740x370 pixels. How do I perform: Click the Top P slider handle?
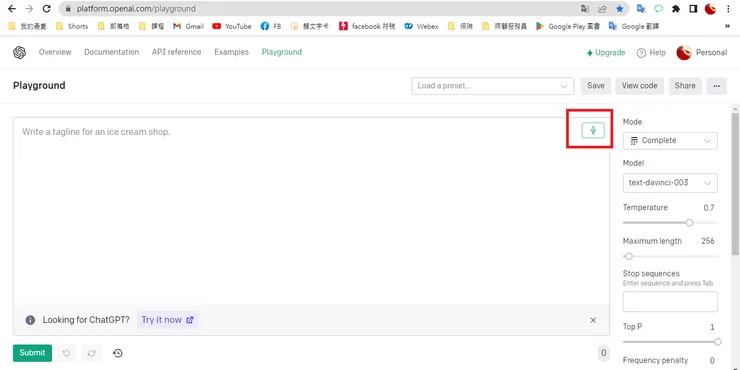coord(717,342)
